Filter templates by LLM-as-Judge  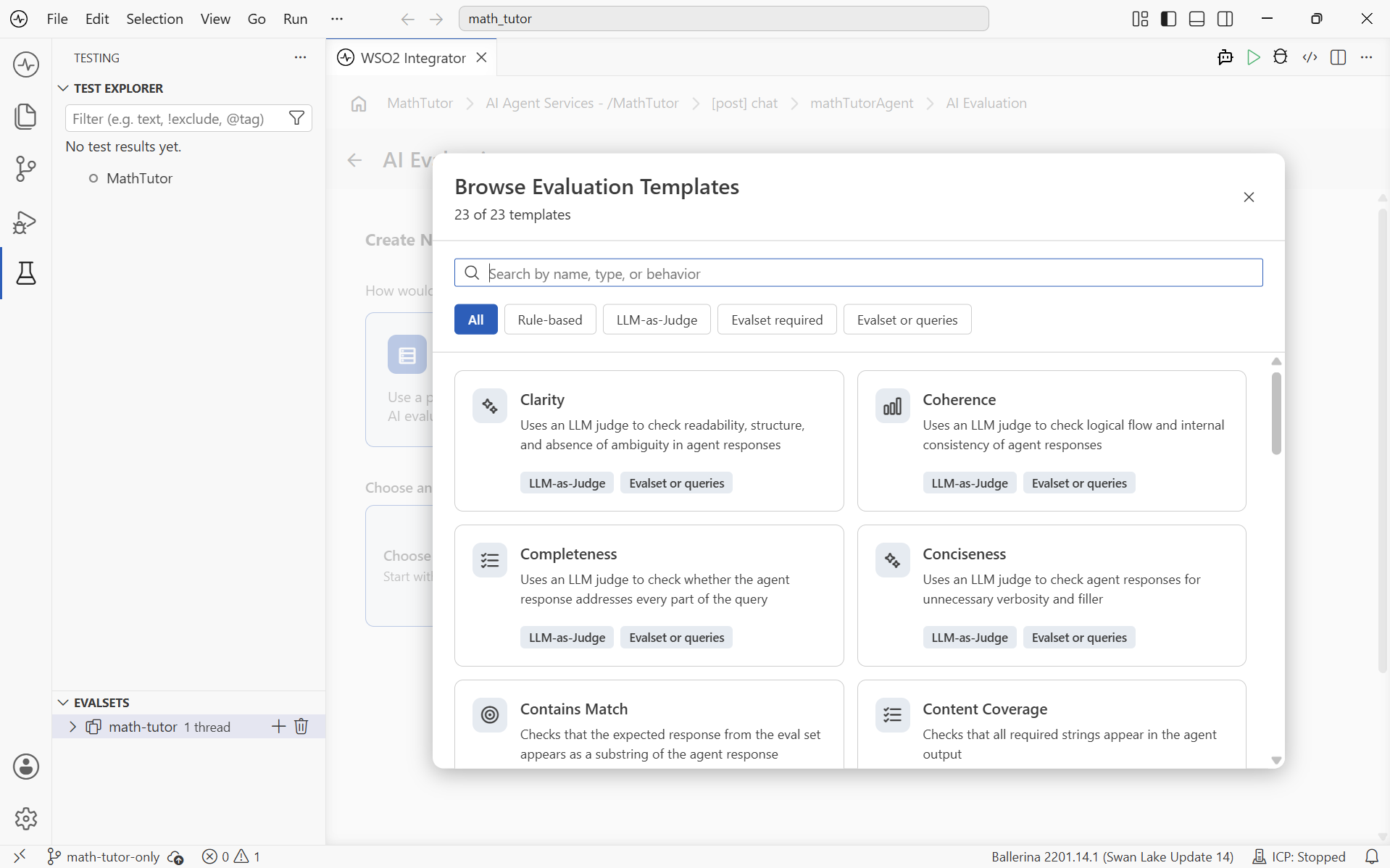point(657,320)
